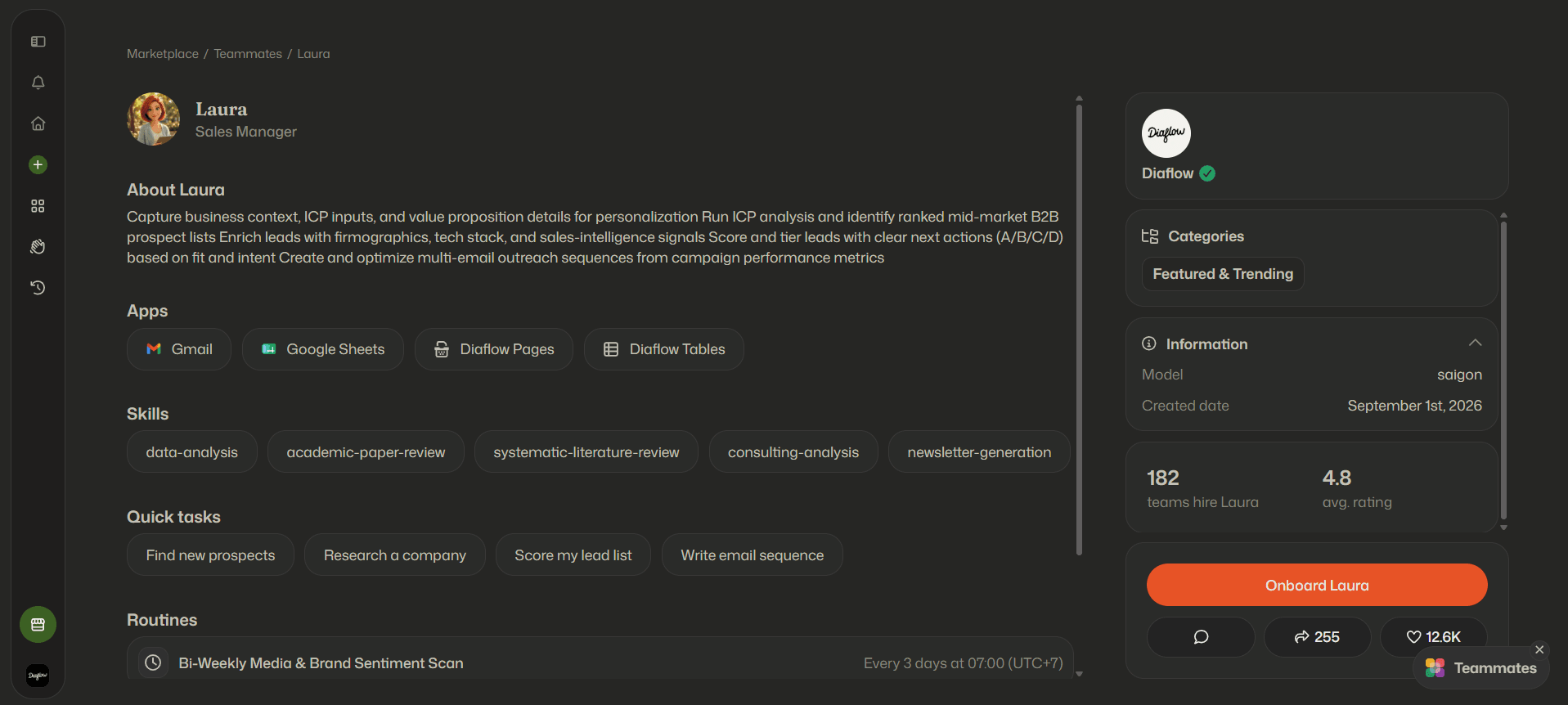1568x705 pixels.
Task: Click the main content vertical scrollbar
Action: click(x=1079, y=330)
